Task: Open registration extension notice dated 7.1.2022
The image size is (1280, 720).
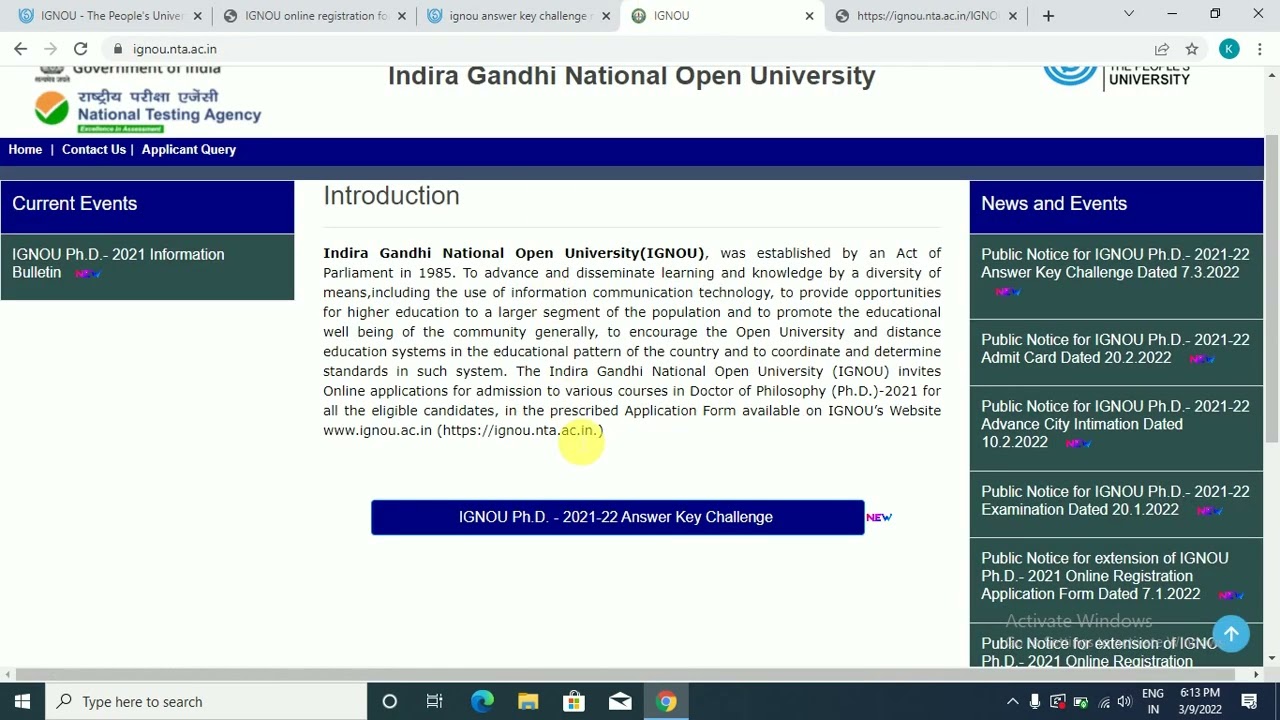Action: (1105, 576)
